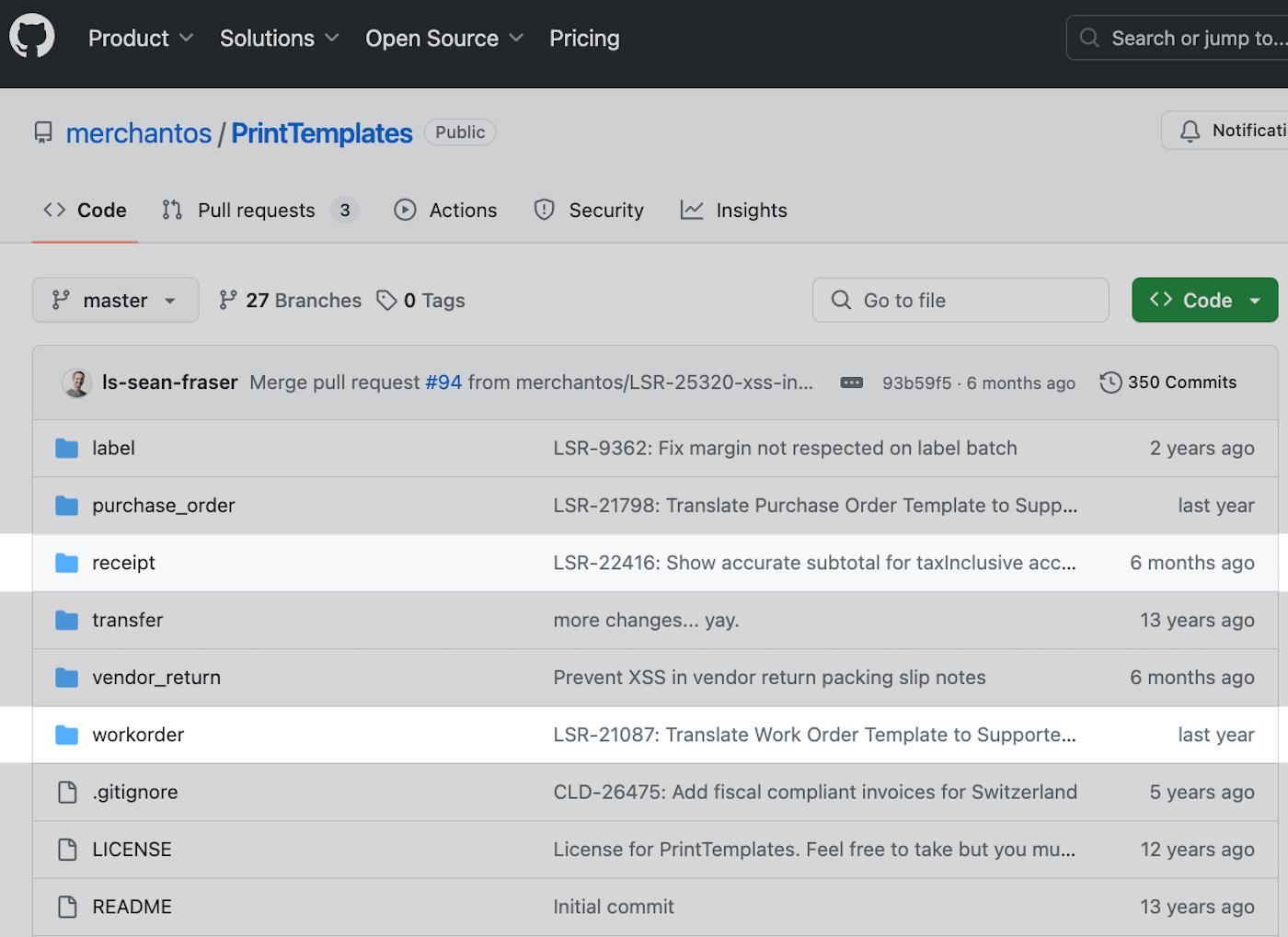View the 0 Tags list

coord(421,300)
